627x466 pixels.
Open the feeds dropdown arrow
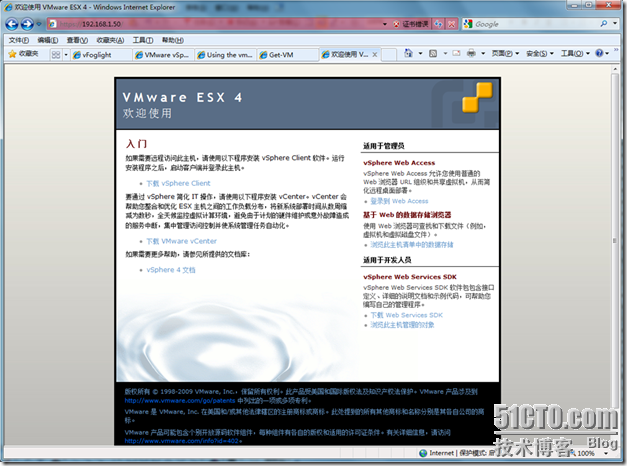[x=445, y=53]
